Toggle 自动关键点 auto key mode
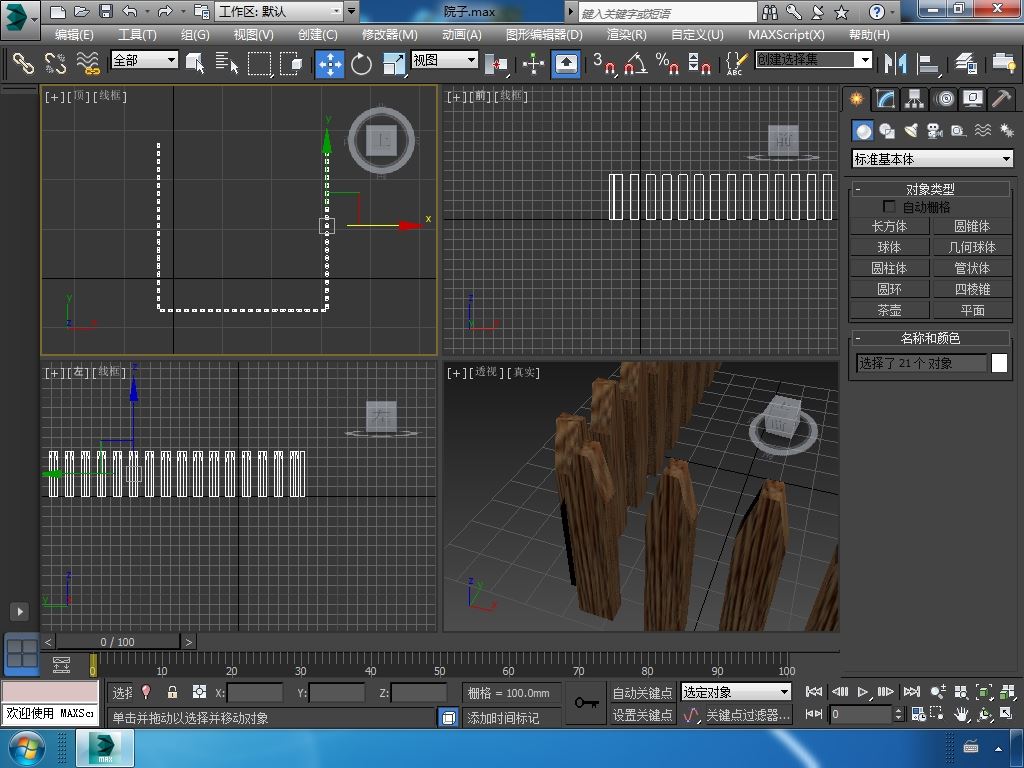1024x768 pixels. 642,692
